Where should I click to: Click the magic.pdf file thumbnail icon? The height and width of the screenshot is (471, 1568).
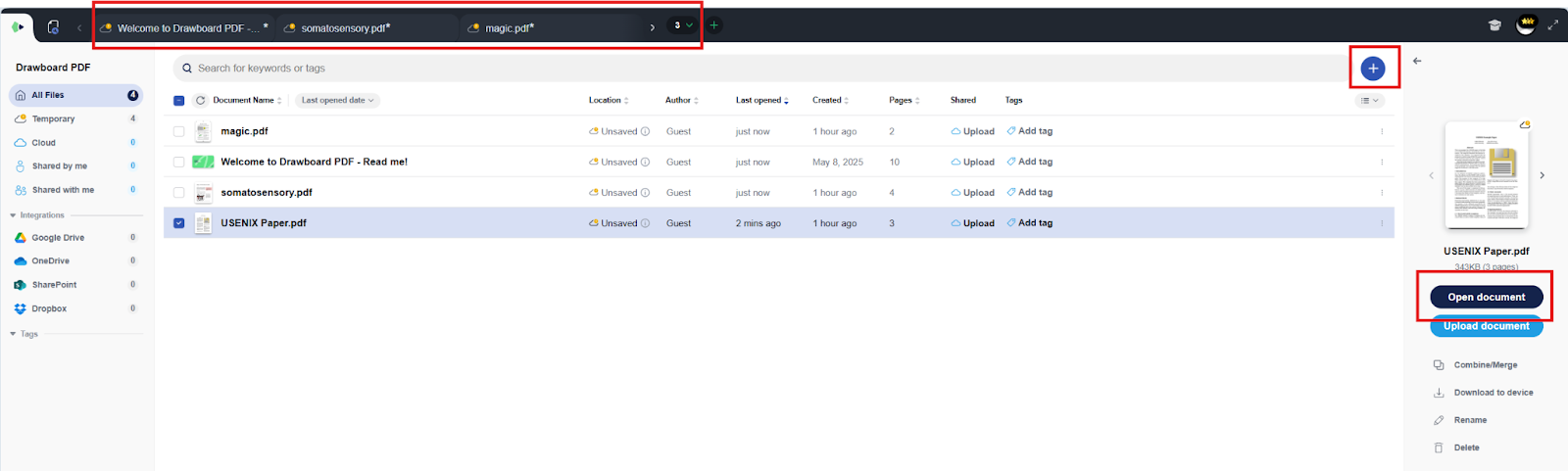click(x=203, y=131)
